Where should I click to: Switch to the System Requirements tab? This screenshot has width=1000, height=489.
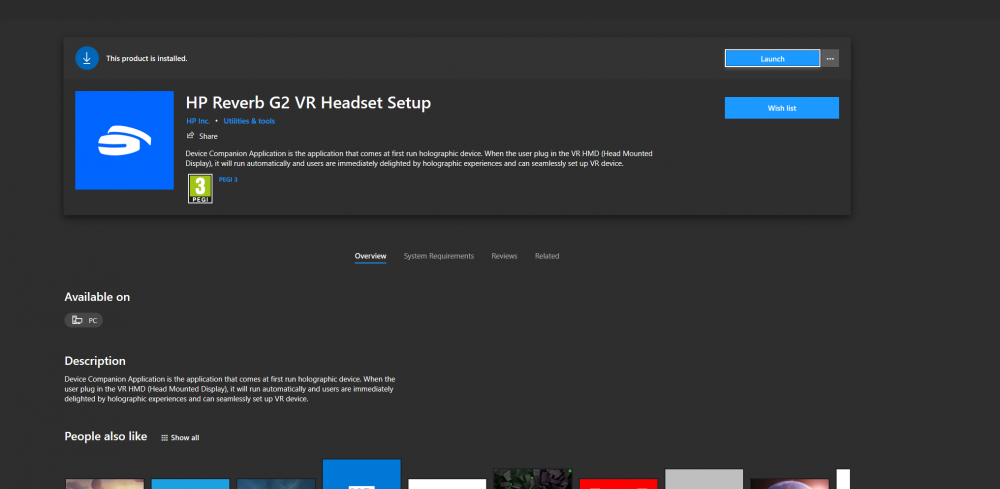(439, 256)
